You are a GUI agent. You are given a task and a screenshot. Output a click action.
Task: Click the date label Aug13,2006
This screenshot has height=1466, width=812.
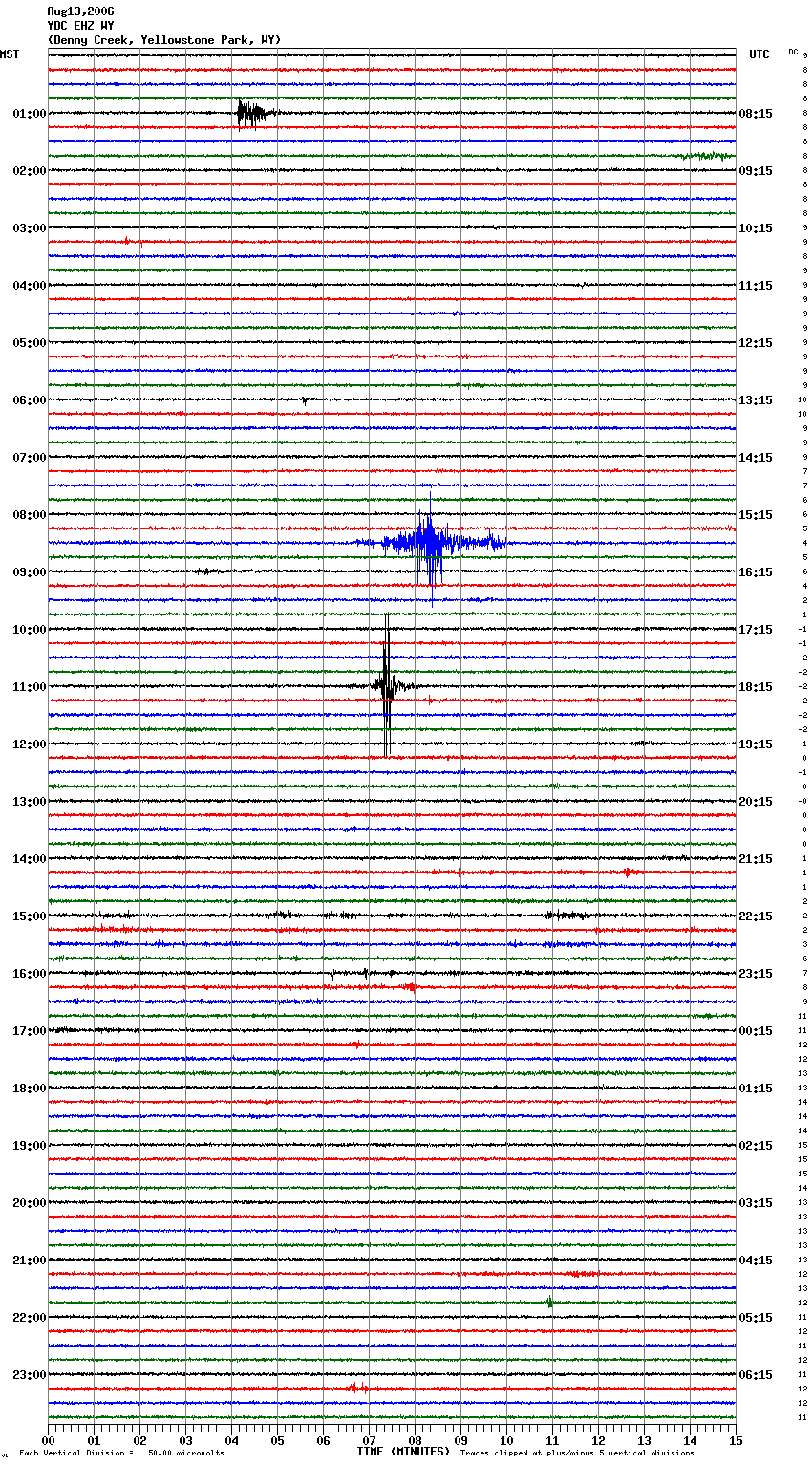pyautogui.click(x=80, y=11)
